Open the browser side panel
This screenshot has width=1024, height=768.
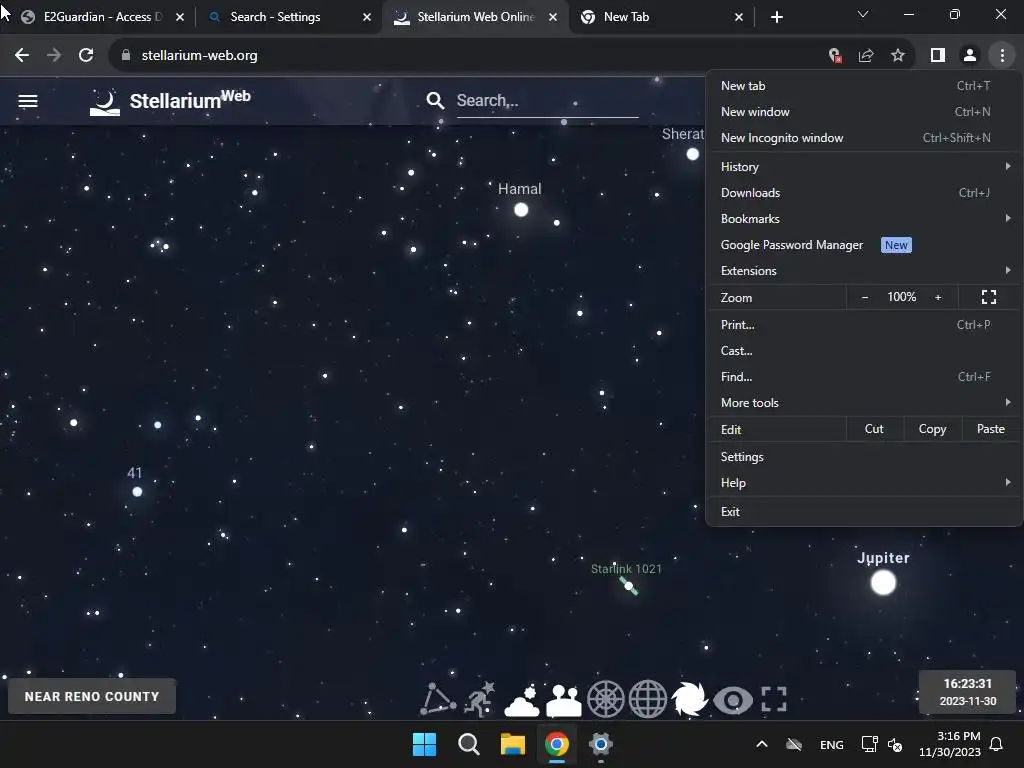(x=938, y=56)
